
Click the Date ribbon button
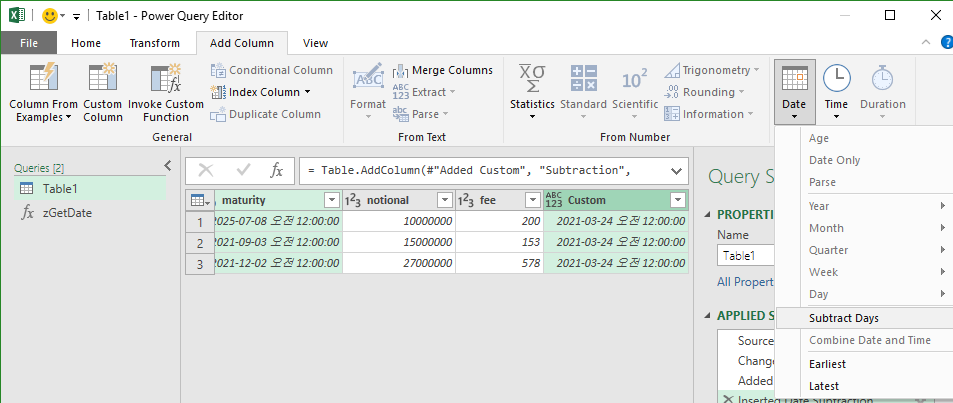point(794,91)
